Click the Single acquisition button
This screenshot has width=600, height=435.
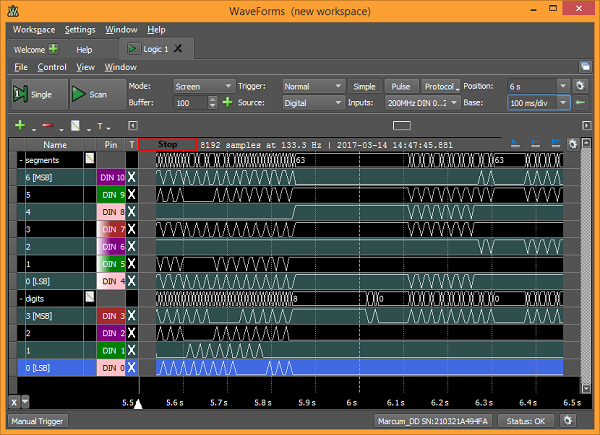tap(39, 94)
